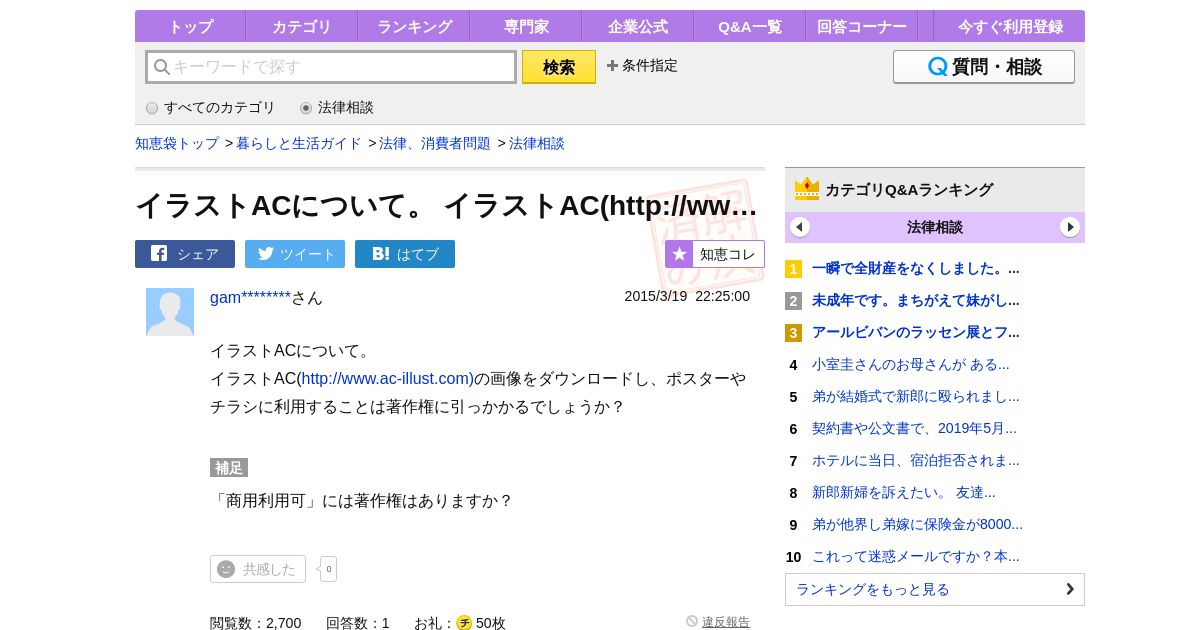Open rank 2 未成年です。まちがえて妹が

pos(916,300)
